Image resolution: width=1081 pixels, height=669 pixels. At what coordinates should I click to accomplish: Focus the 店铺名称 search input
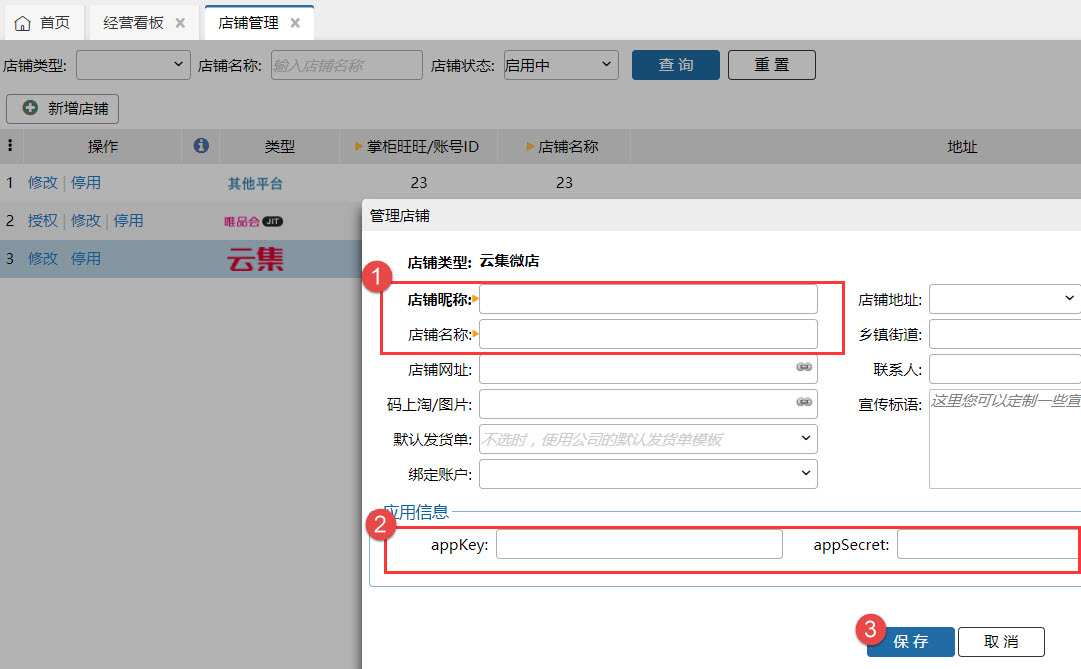point(346,65)
